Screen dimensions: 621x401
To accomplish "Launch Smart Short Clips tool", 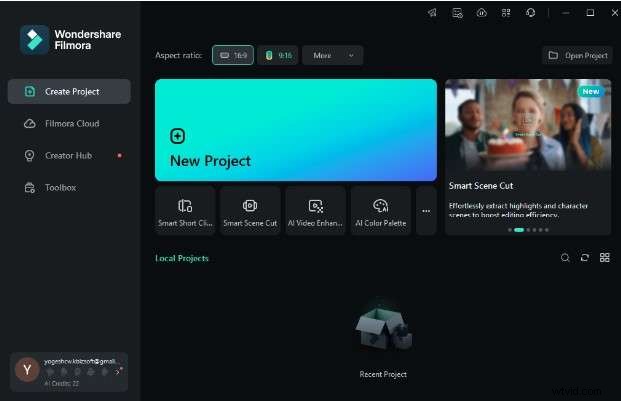I will [x=185, y=211].
